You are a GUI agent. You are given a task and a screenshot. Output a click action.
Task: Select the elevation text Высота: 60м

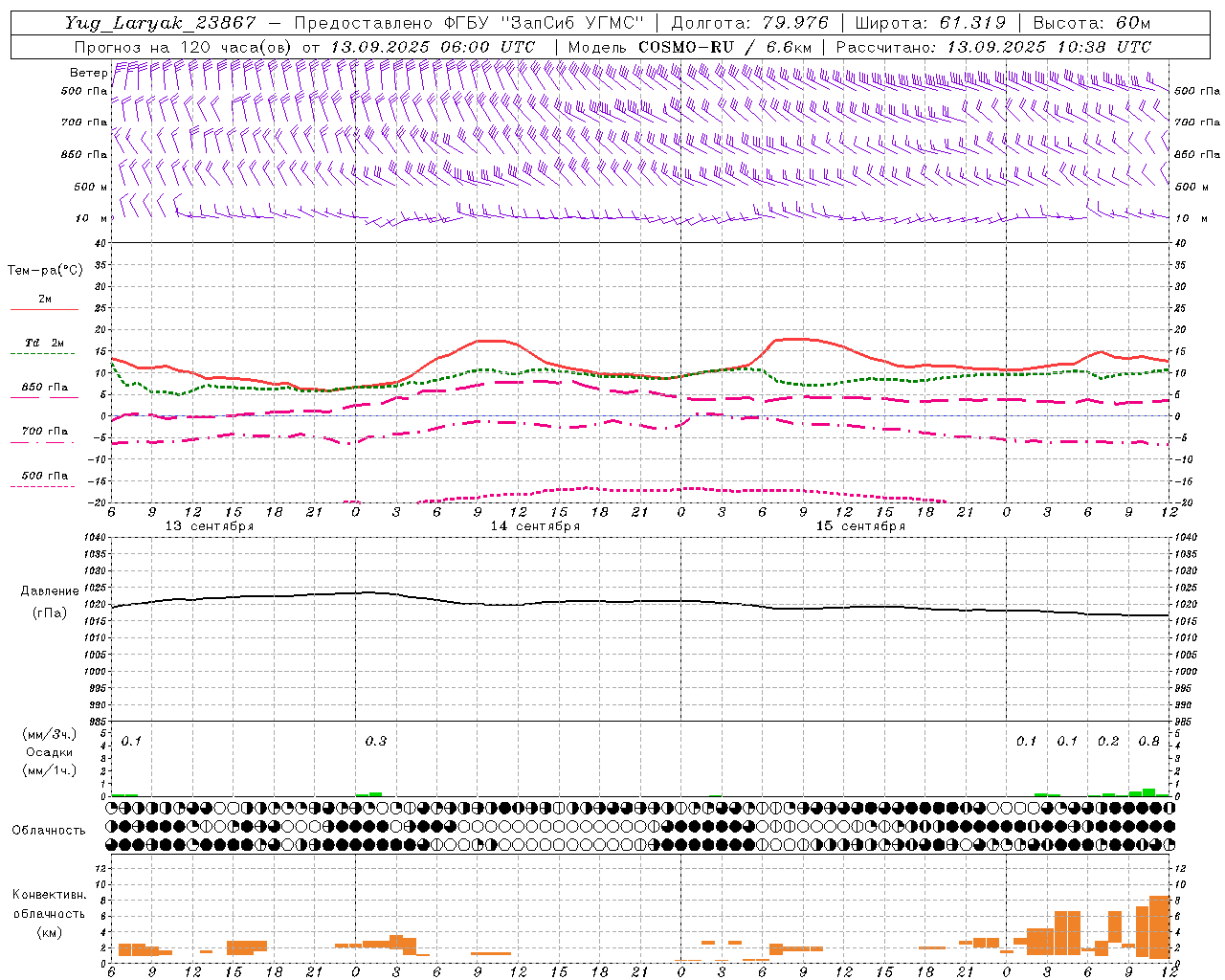1092,23
